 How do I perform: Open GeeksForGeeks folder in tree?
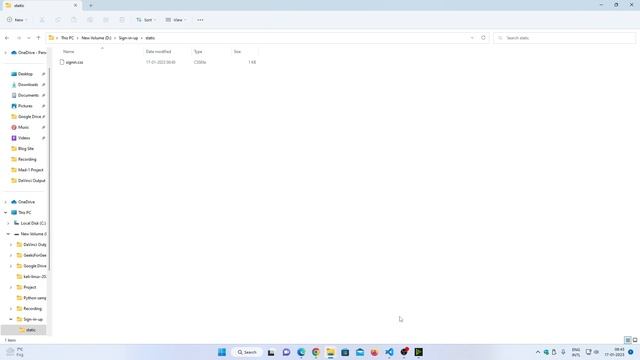35,255
